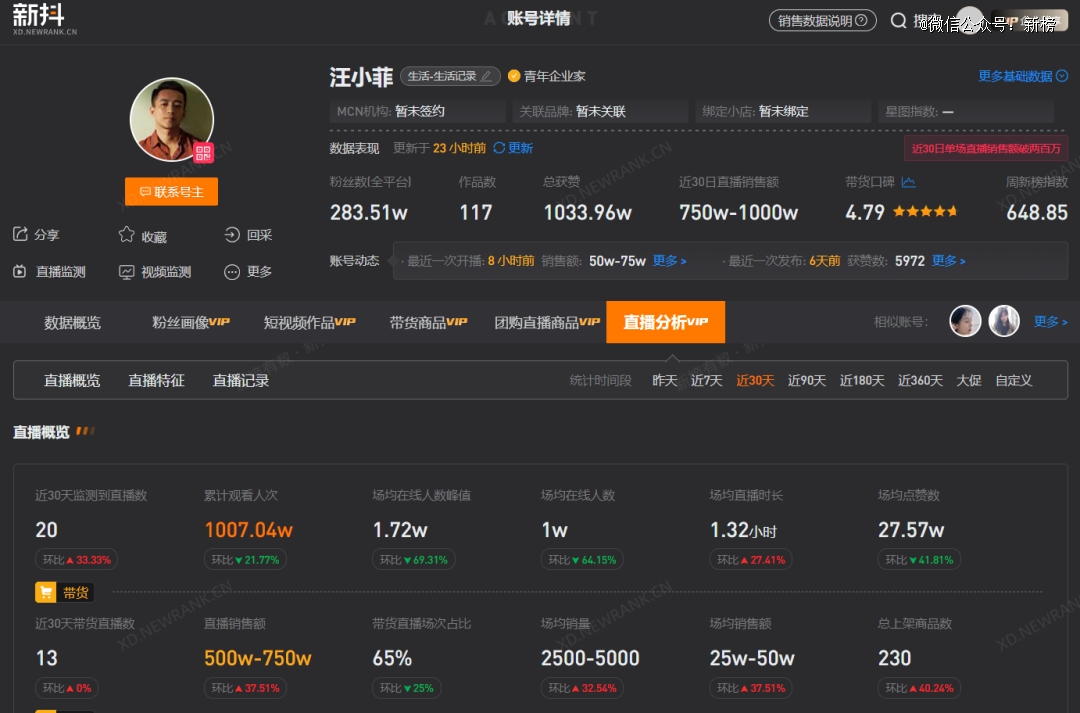The width and height of the screenshot is (1080, 713).
Task: Select the 直播分析 tab
Action: coord(665,322)
